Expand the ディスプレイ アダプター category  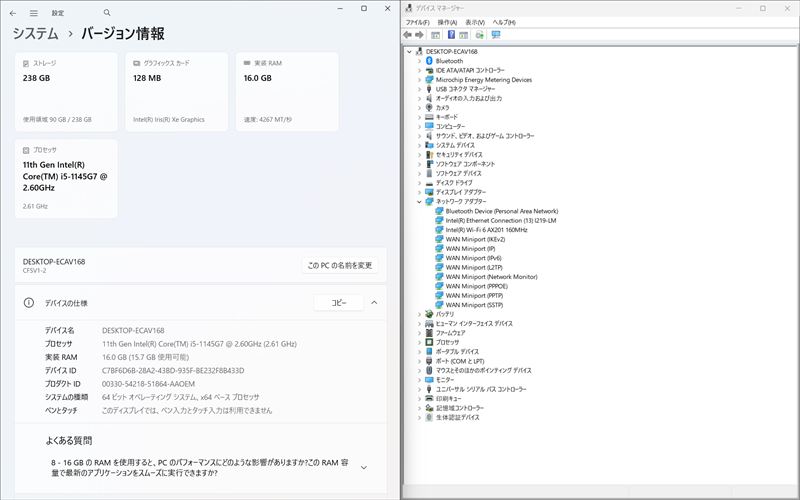coord(419,192)
